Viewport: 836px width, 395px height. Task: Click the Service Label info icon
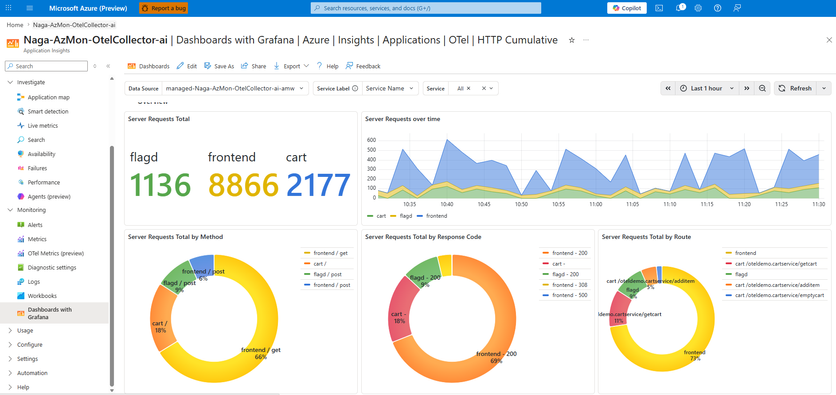tap(355, 88)
